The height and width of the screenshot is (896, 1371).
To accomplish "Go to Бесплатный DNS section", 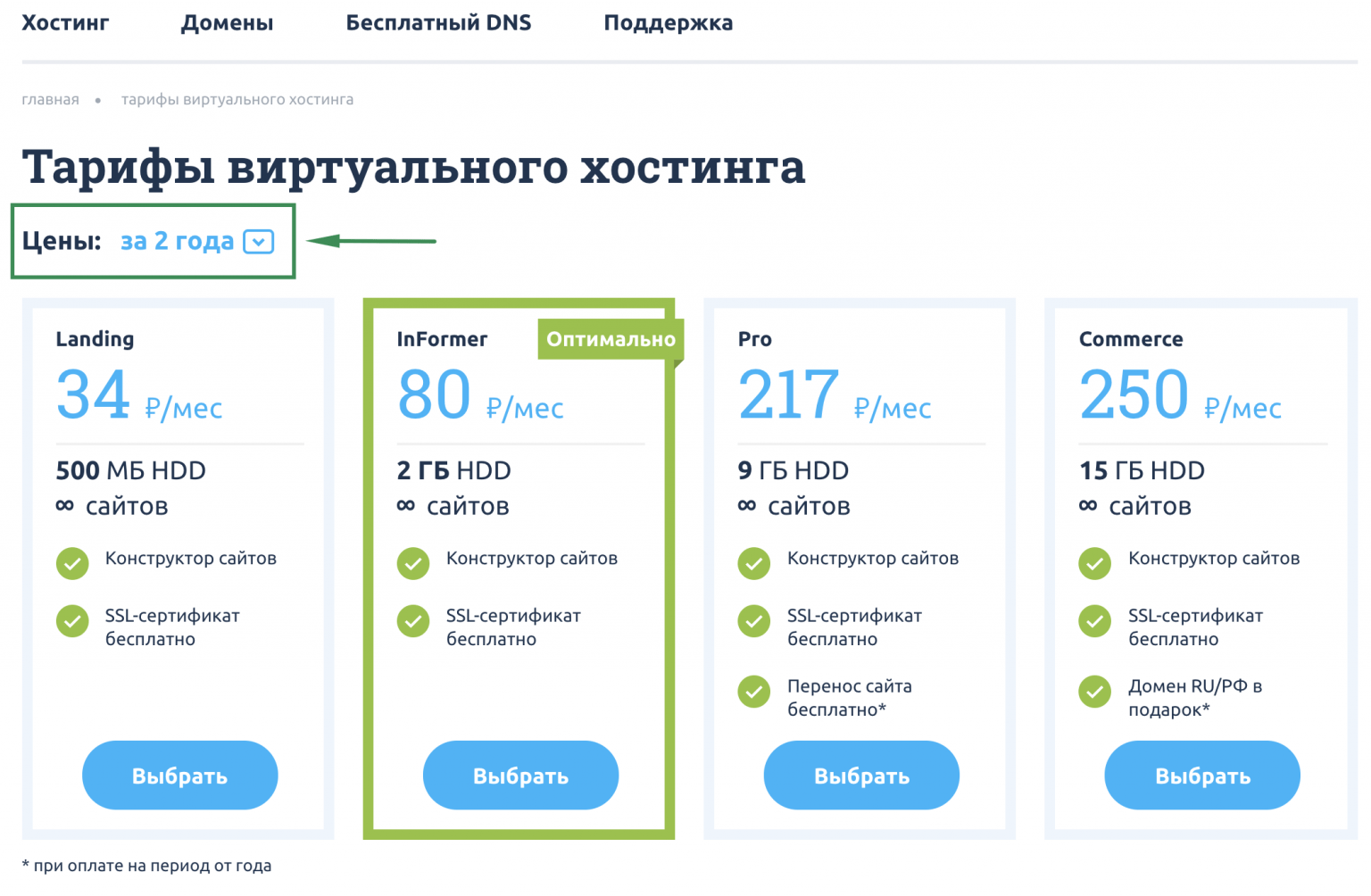I will click(438, 23).
